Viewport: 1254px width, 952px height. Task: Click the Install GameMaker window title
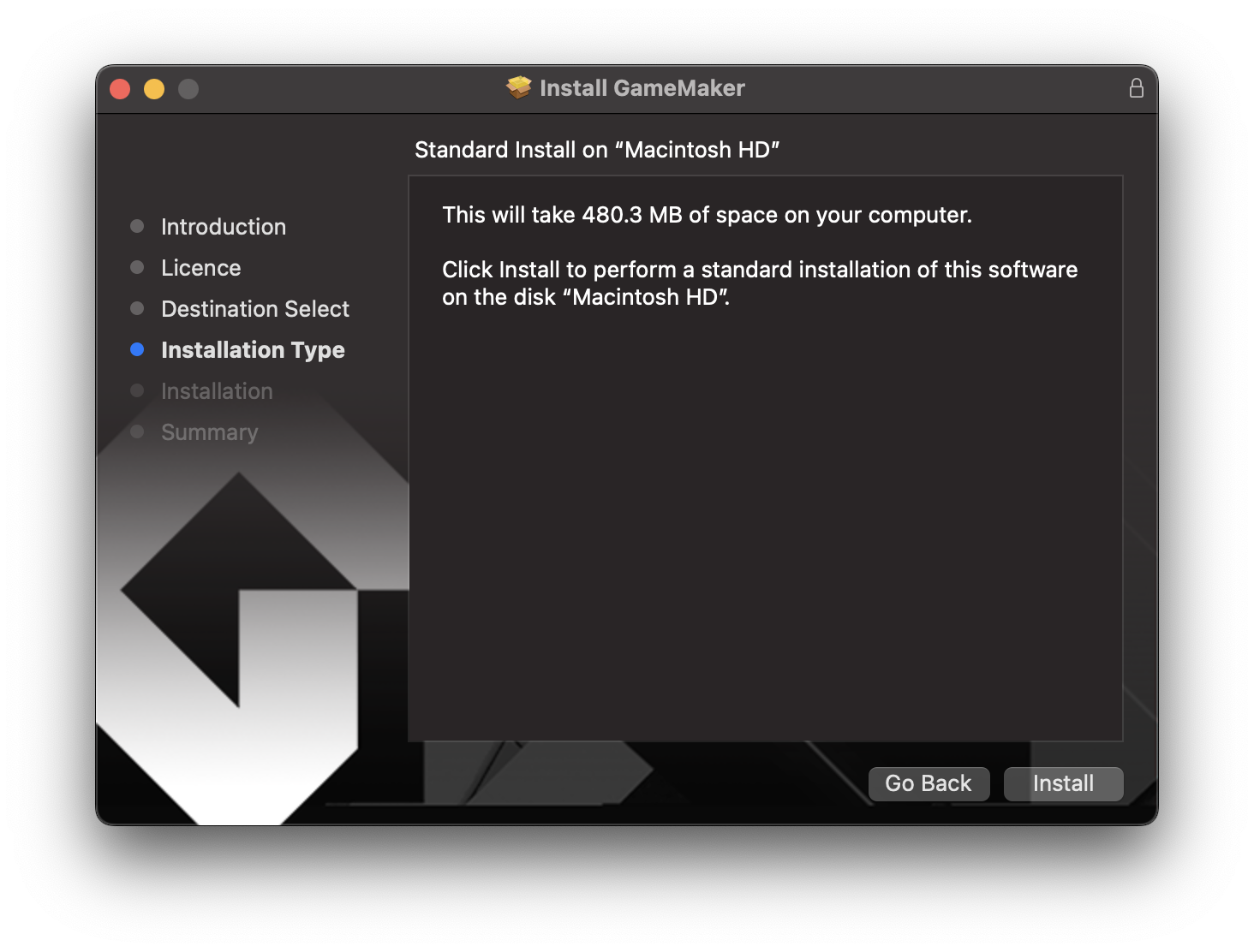click(642, 88)
